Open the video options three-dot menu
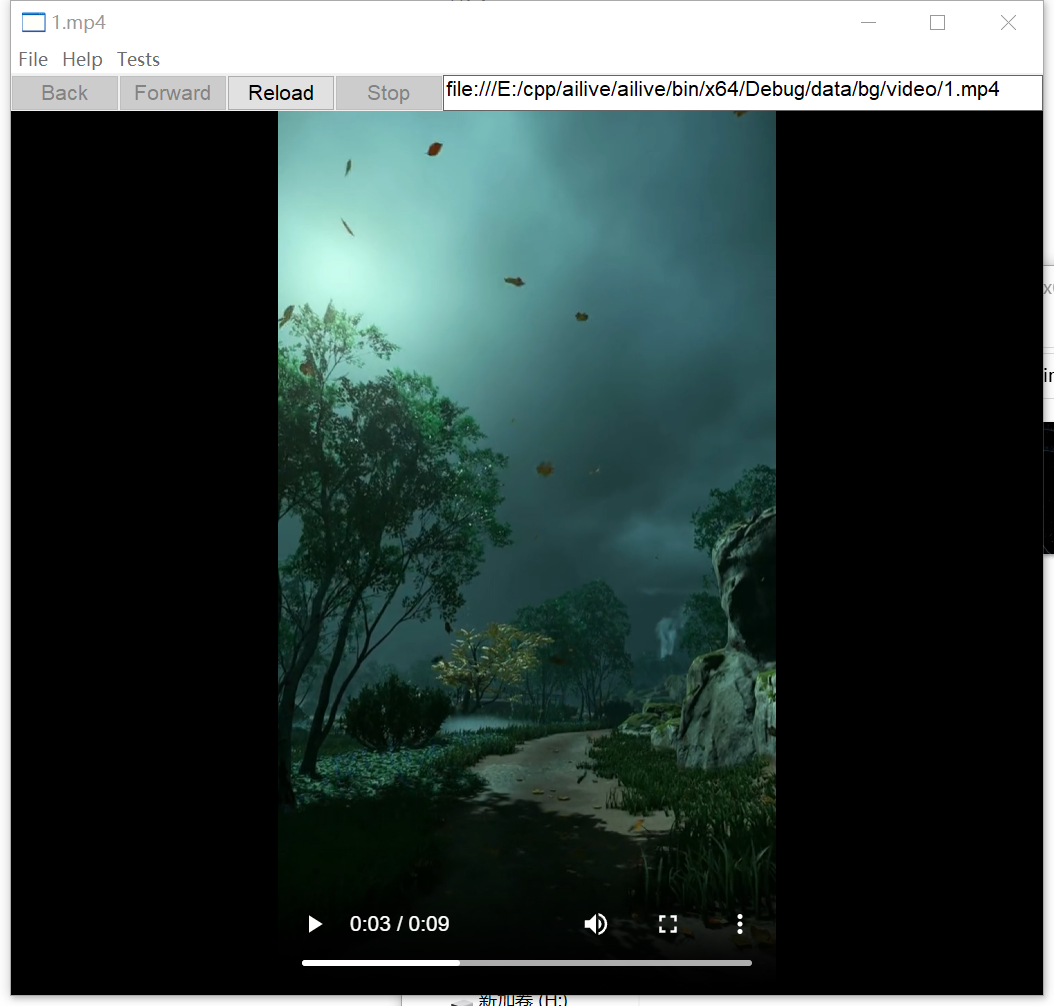 coord(739,924)
